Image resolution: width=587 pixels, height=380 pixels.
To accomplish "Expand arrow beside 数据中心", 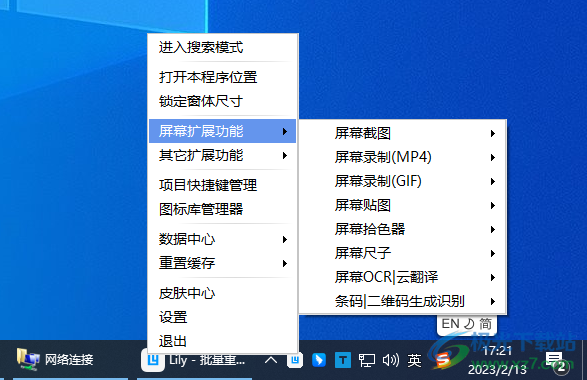I will (x=285, y=239).
